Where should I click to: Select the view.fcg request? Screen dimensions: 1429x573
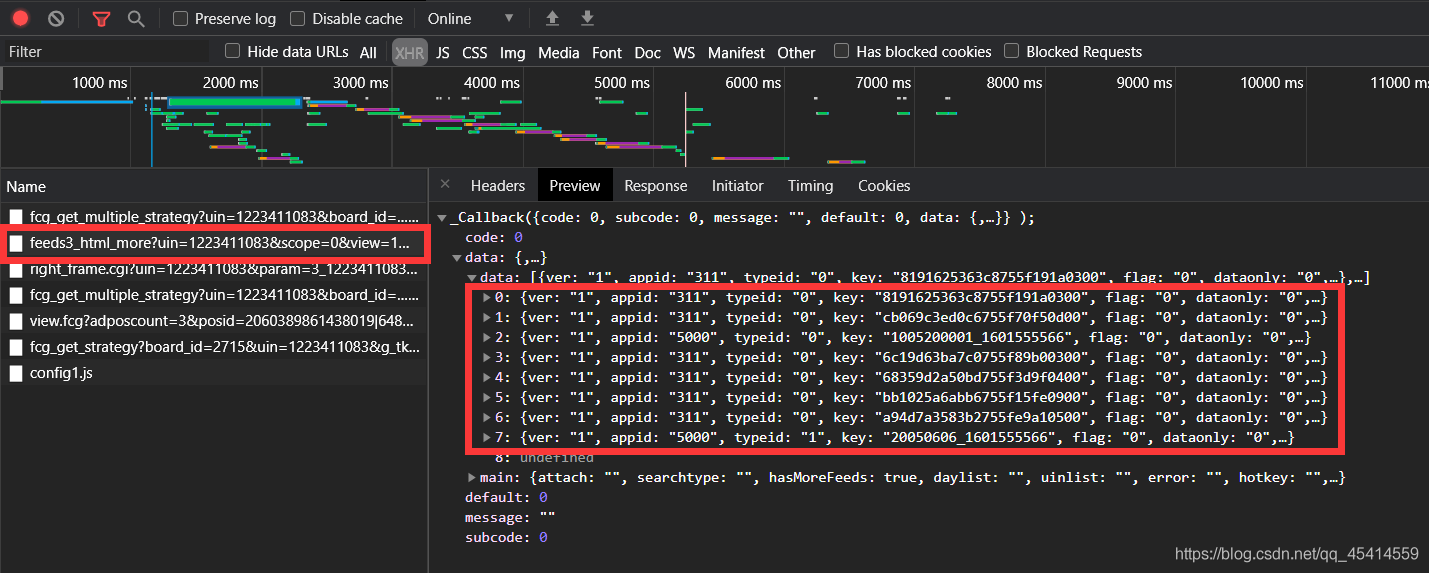pos(214,321)
